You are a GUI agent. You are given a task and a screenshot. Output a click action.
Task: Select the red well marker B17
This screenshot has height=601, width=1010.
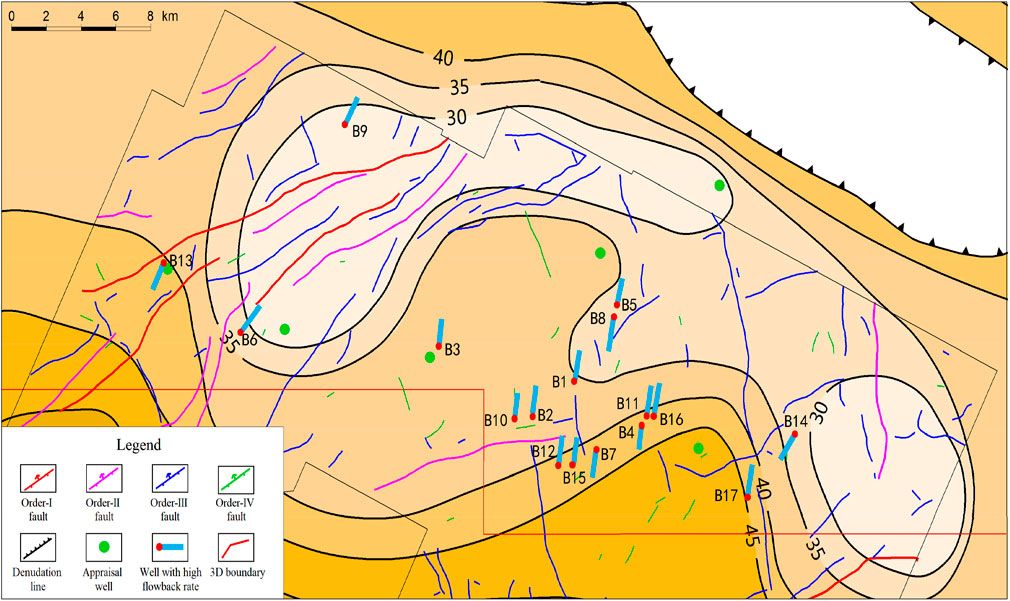click(x=747, y=497)
